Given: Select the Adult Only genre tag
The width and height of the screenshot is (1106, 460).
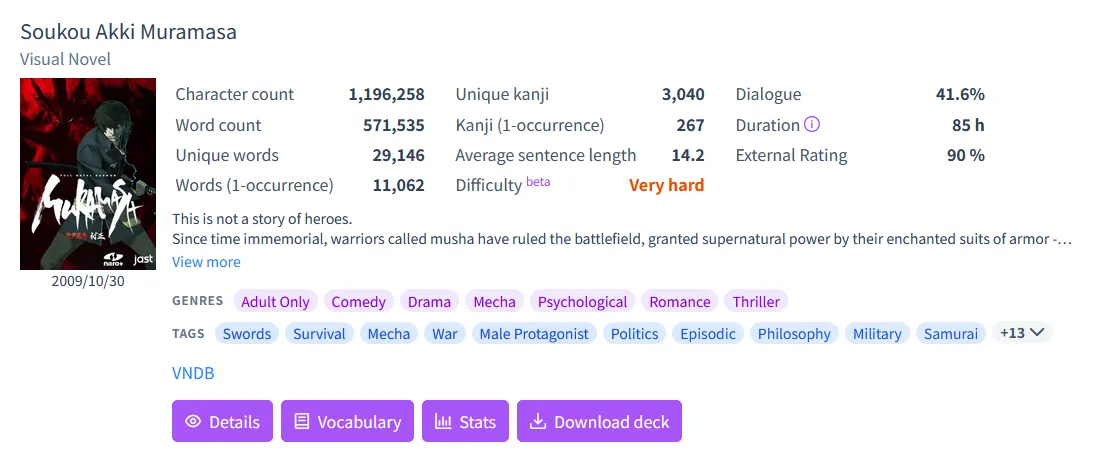Looking at the screenshot, I should [275, 302].
